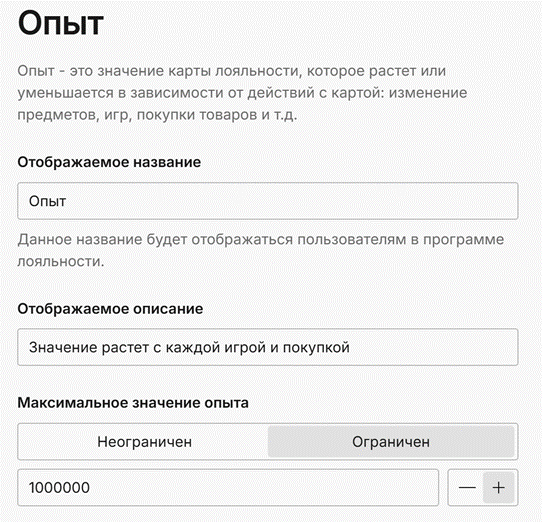Click the Максимальное значение опыта label
Image resolution: width=542 pixels, height=522 pixels.
[133, 403]
